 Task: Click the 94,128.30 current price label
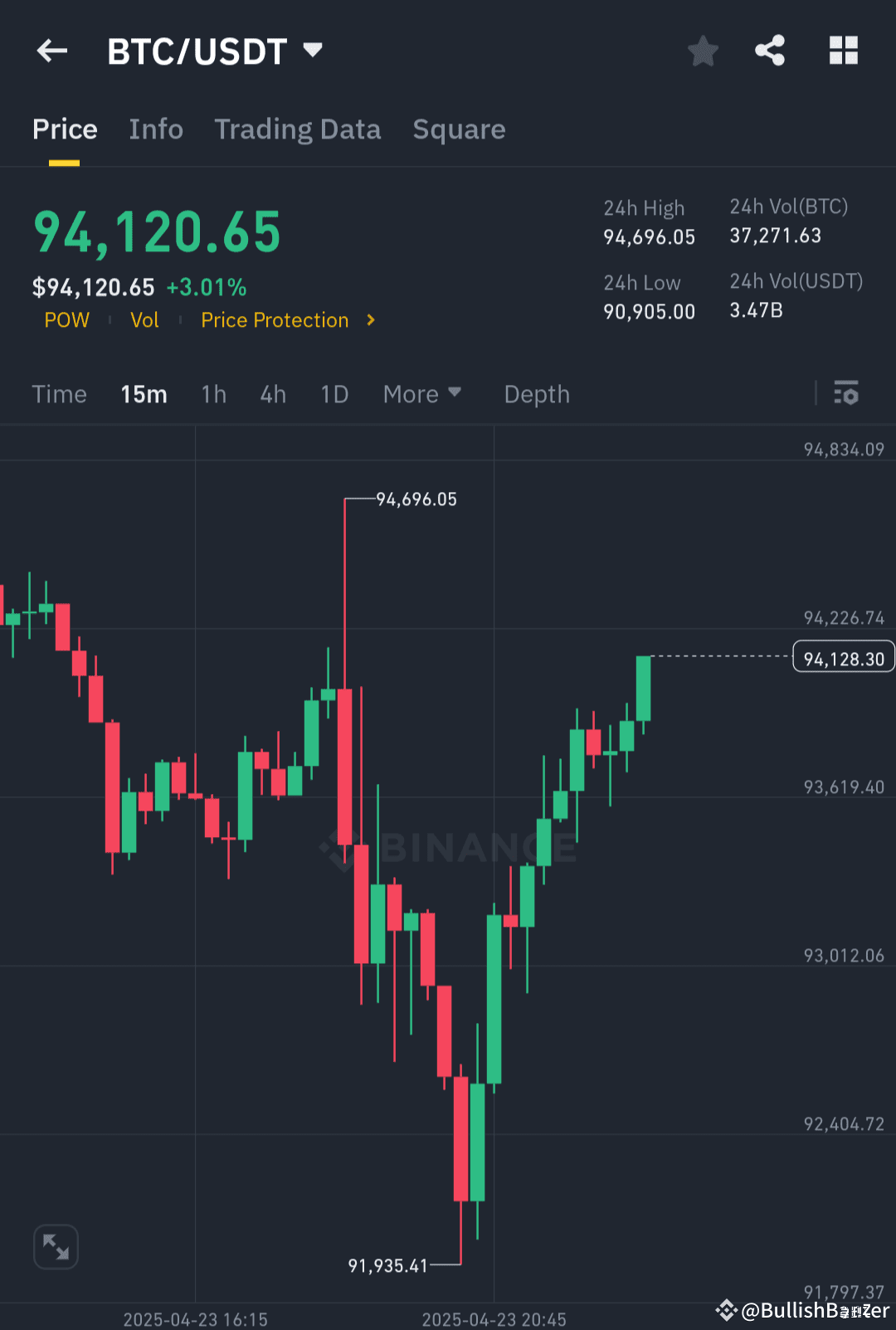click(x=843, y=656)
